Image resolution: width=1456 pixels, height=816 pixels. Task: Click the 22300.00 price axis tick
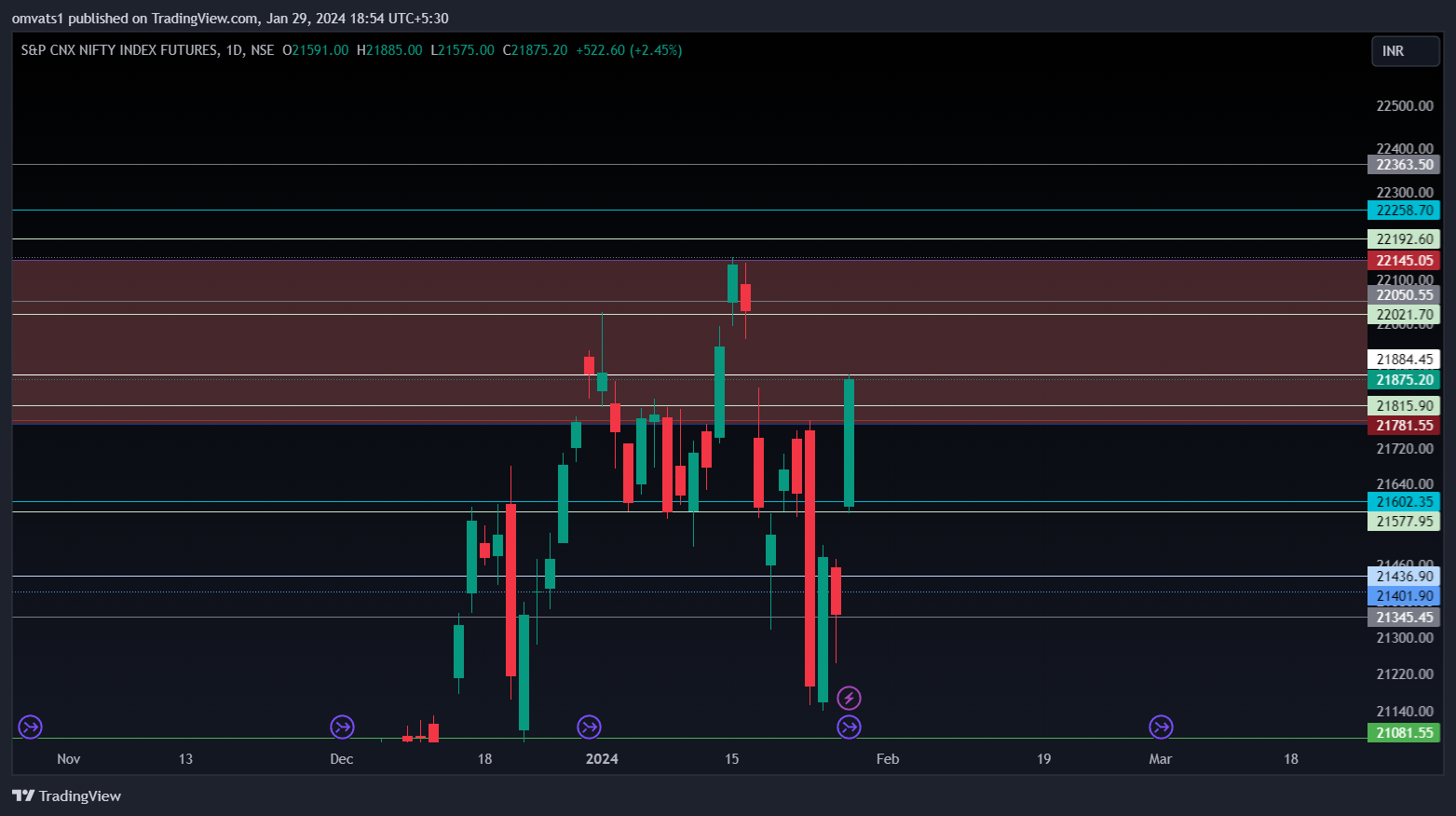pyautogui.click(x=1405, y=193)
